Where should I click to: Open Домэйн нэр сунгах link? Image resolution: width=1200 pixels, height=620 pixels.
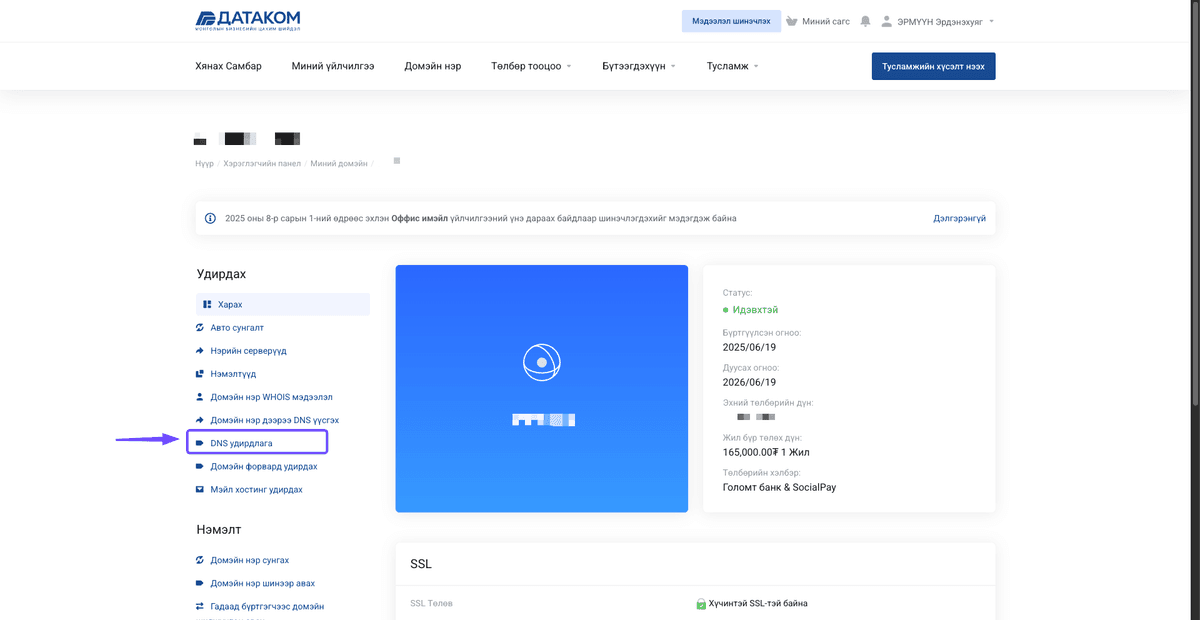250,560
